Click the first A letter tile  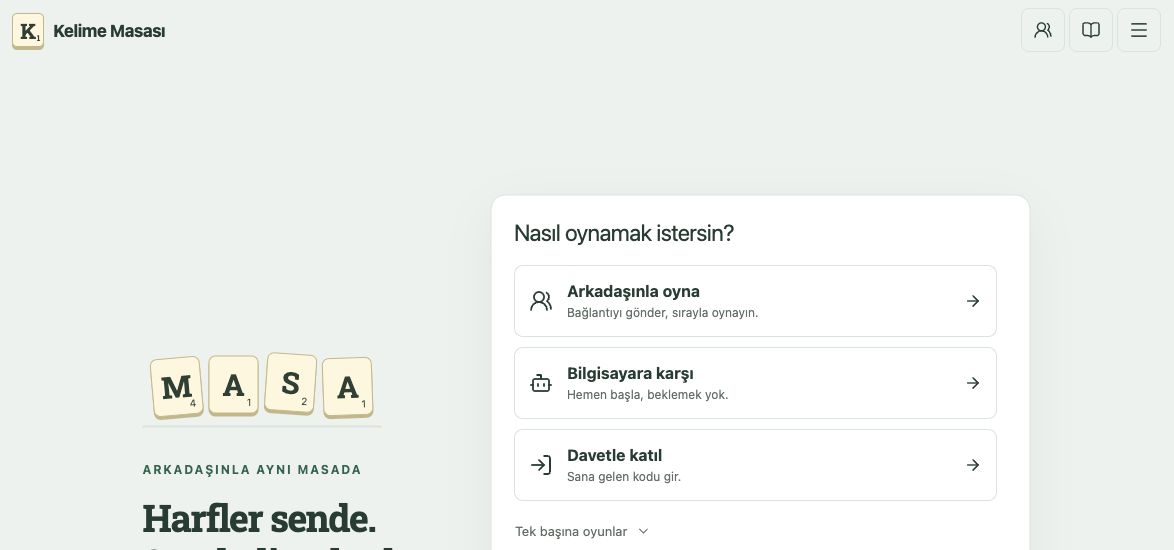[234, 385]
